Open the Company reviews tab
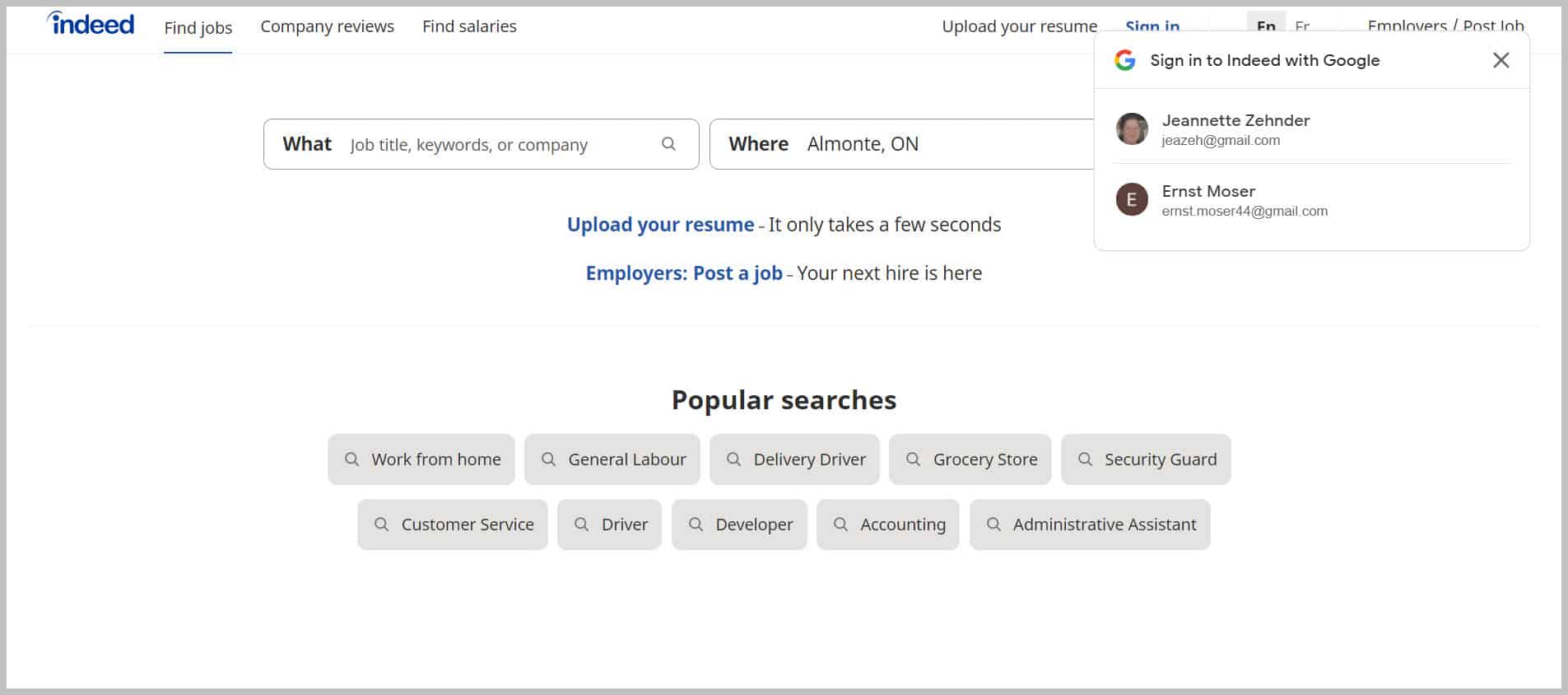This screenshot has height=695, width=1568. (x=327, y=26)
